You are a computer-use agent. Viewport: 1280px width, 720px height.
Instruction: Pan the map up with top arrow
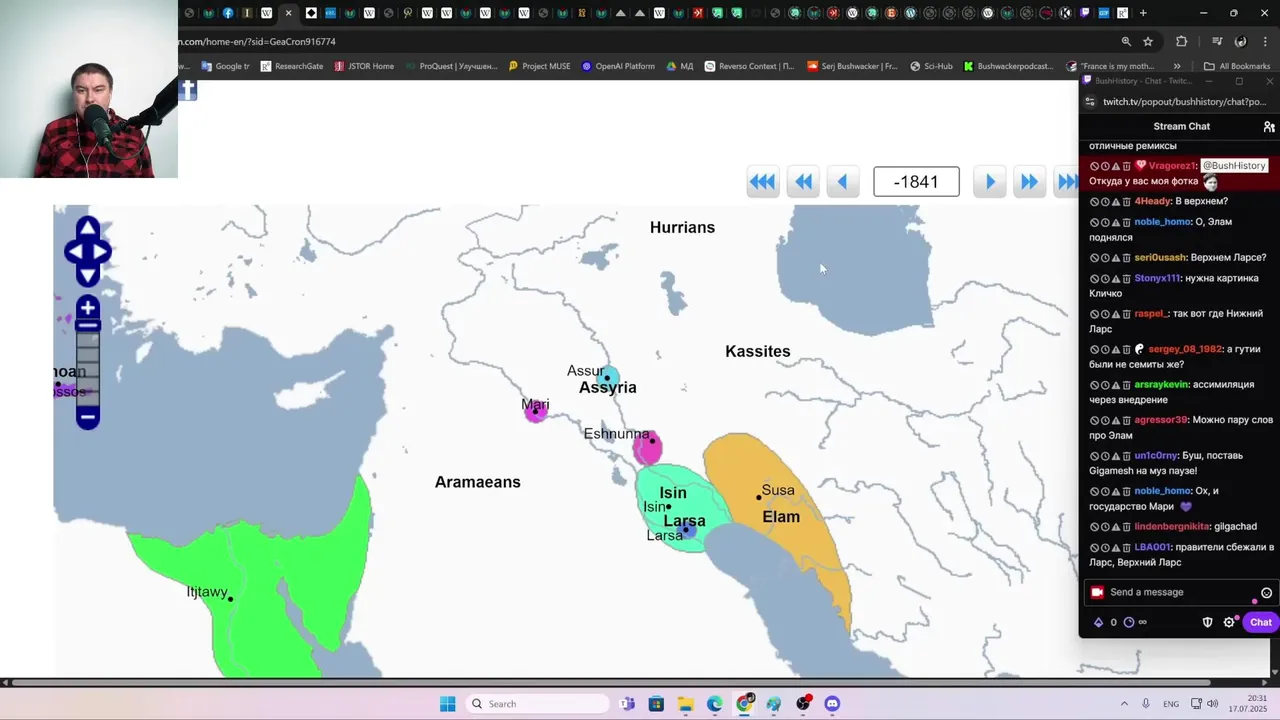click(x=88, y=229)
